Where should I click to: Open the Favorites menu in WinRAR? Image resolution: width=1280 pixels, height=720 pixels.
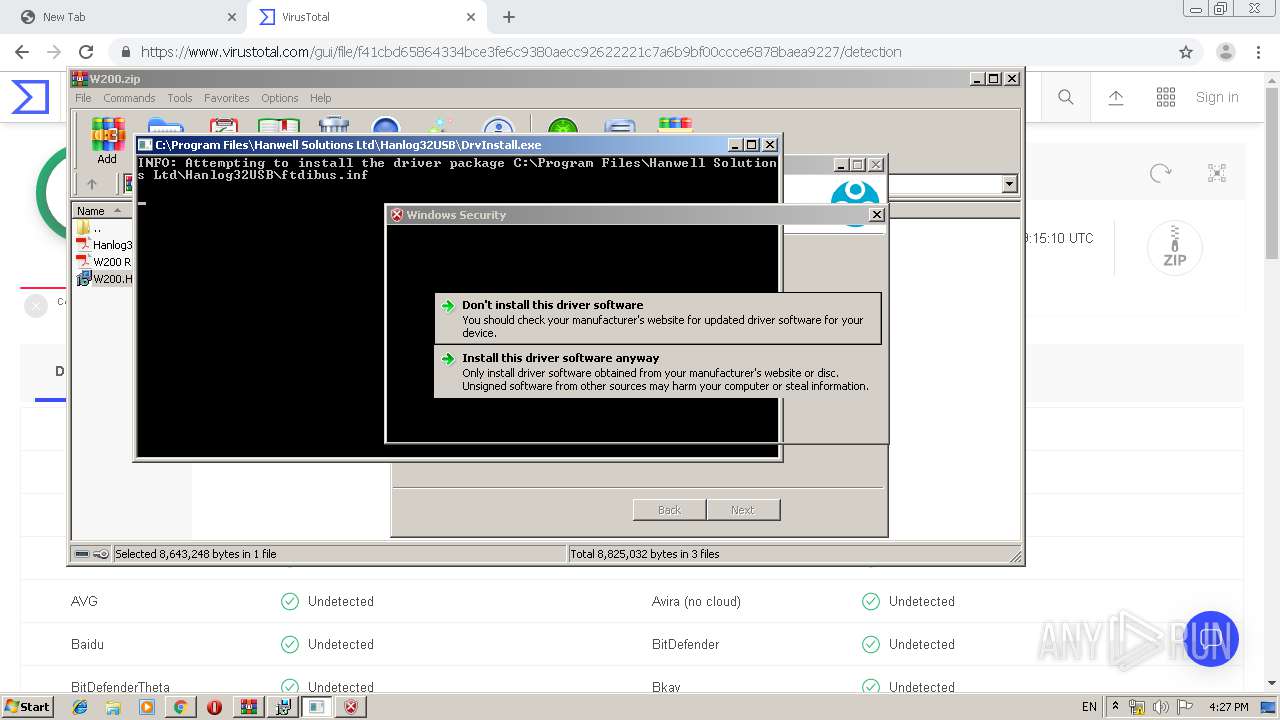pos(227,98)
